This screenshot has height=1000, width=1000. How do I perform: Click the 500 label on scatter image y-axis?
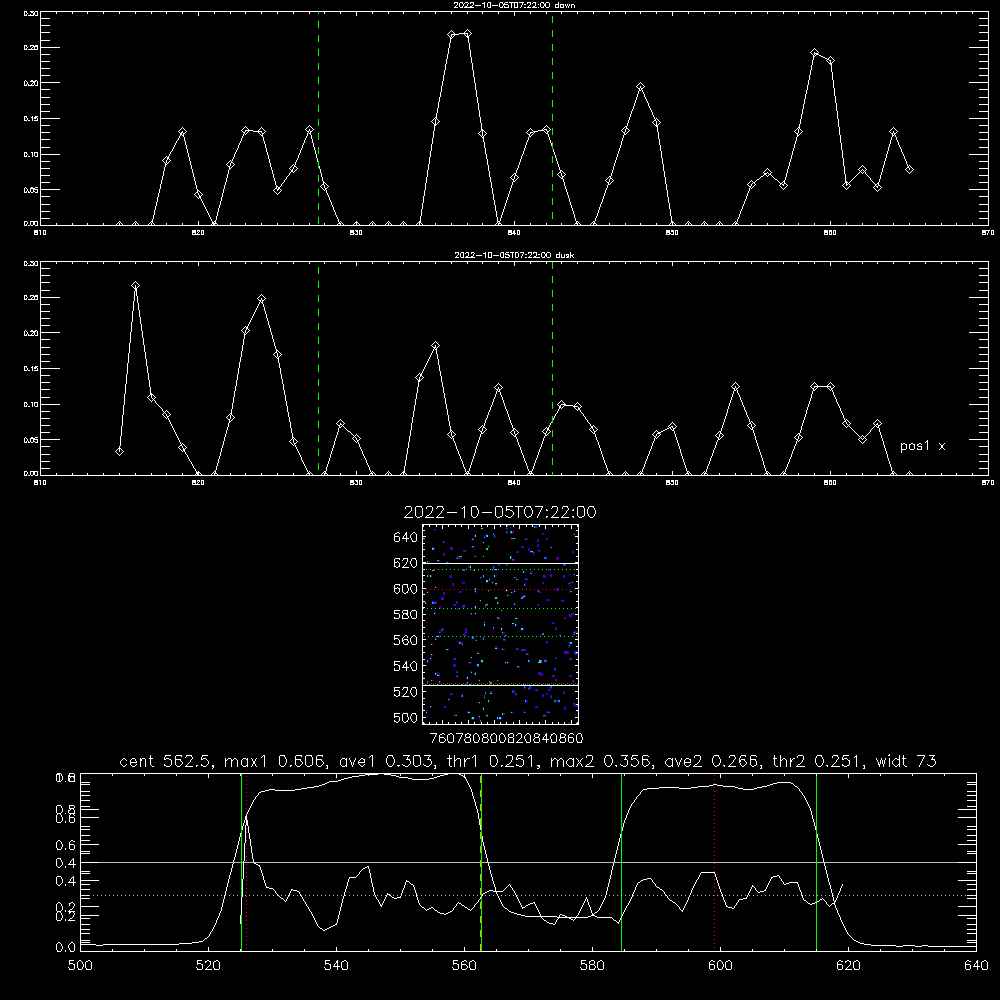click(406, 718)
